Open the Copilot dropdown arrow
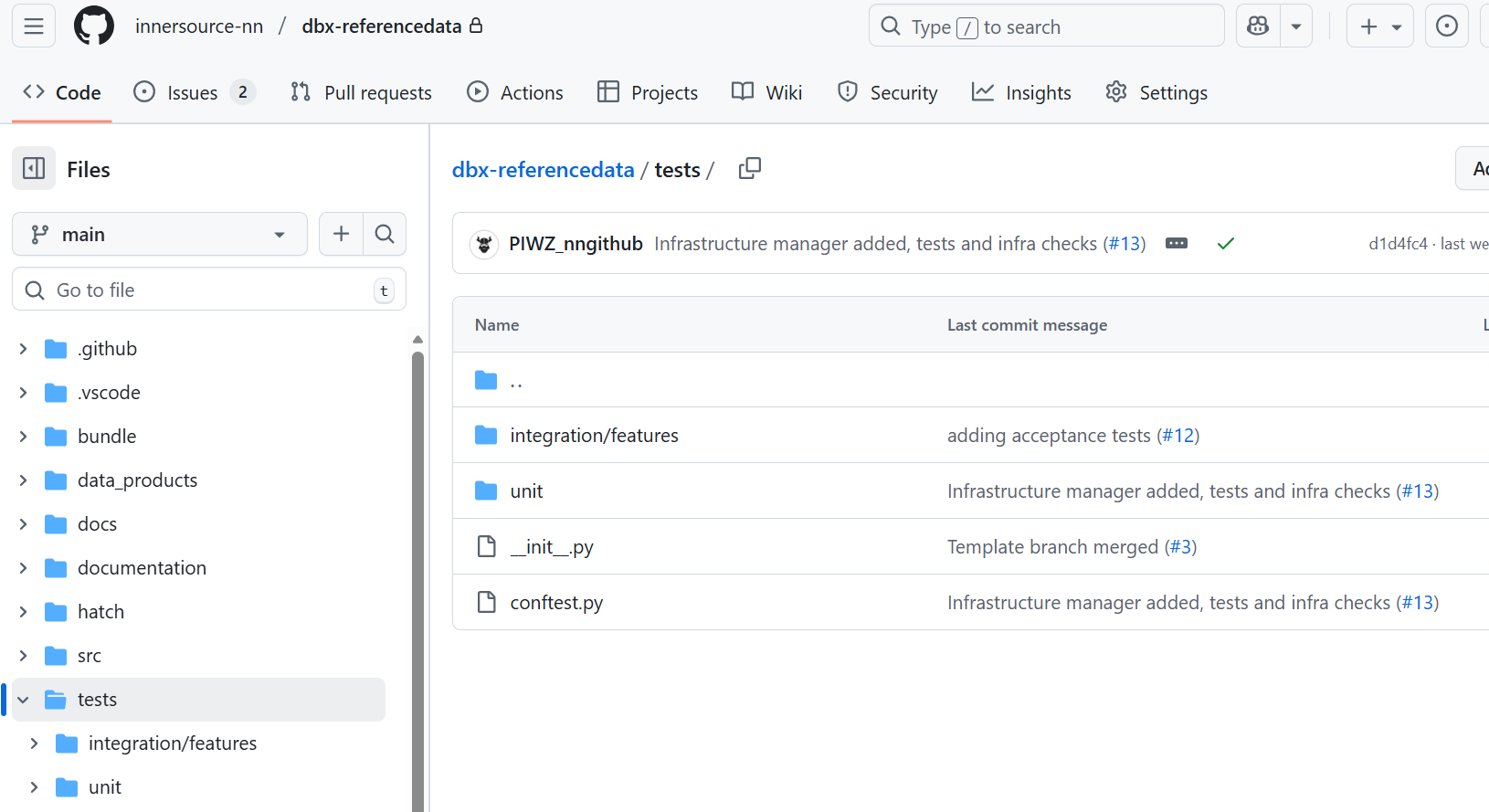The height and width of the screenshot is (812, 1489). pyautogui.click(x=1296, y=26)
